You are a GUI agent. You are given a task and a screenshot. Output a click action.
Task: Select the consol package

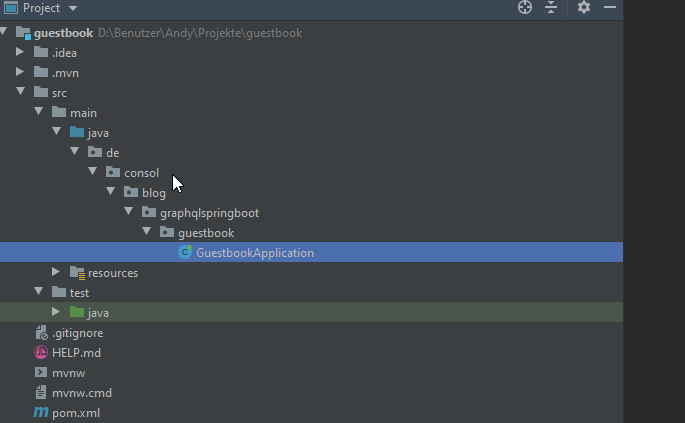coord(141,173)
